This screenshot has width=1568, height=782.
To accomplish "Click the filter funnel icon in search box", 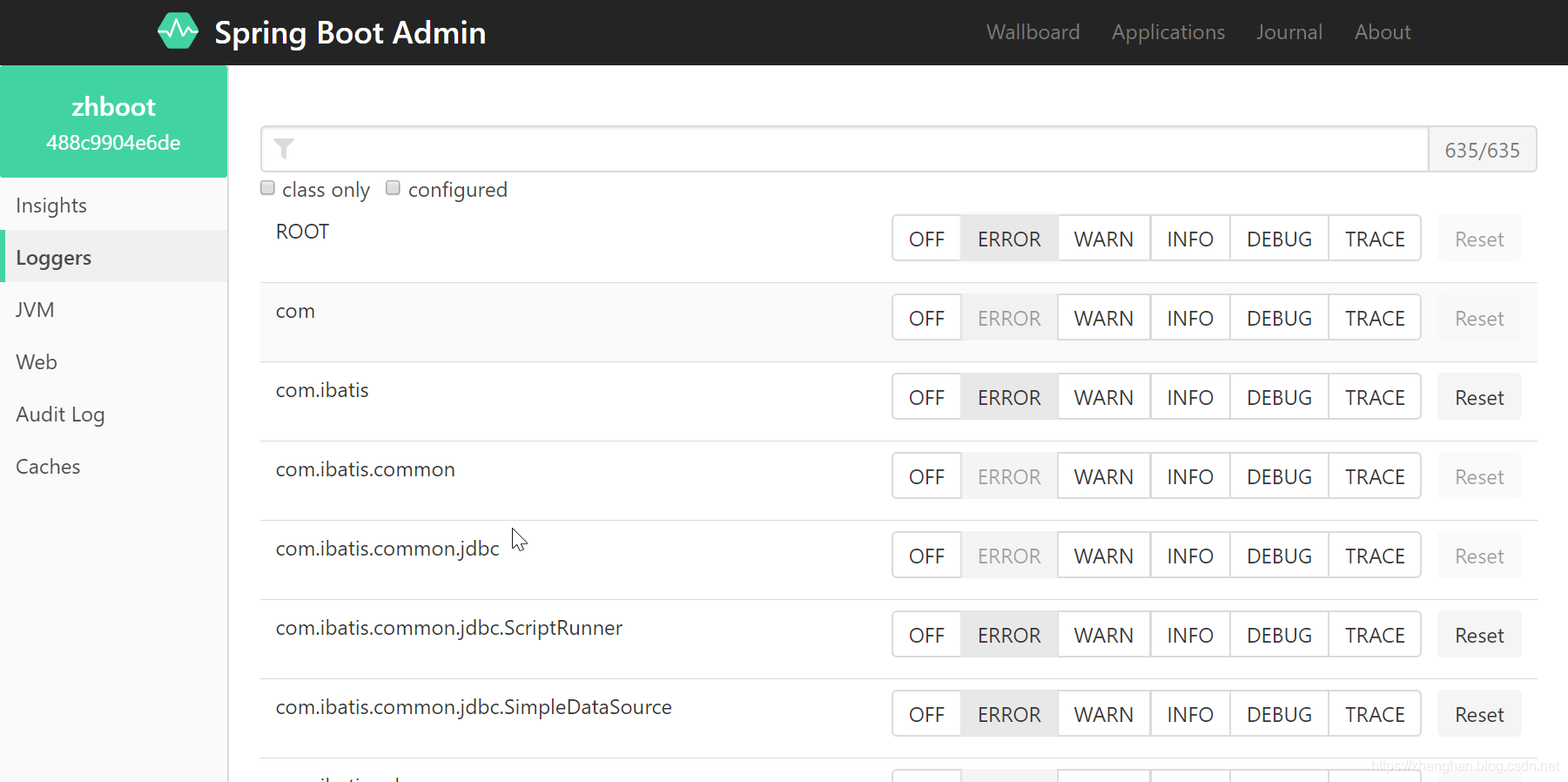I will tap(284, 149).
